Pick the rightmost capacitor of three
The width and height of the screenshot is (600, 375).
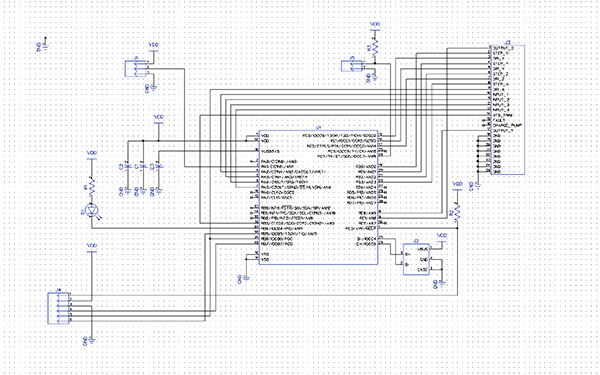158,167
